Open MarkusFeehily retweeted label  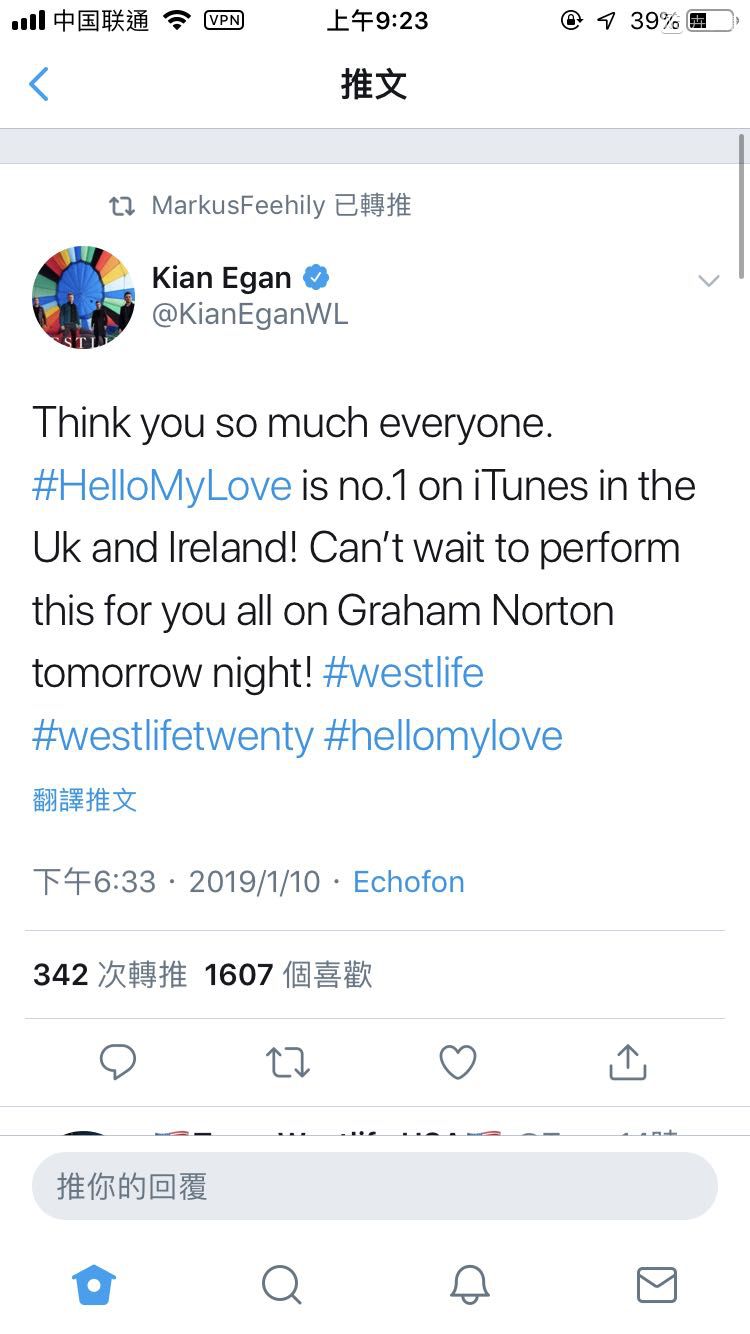(x=280, y=206)
